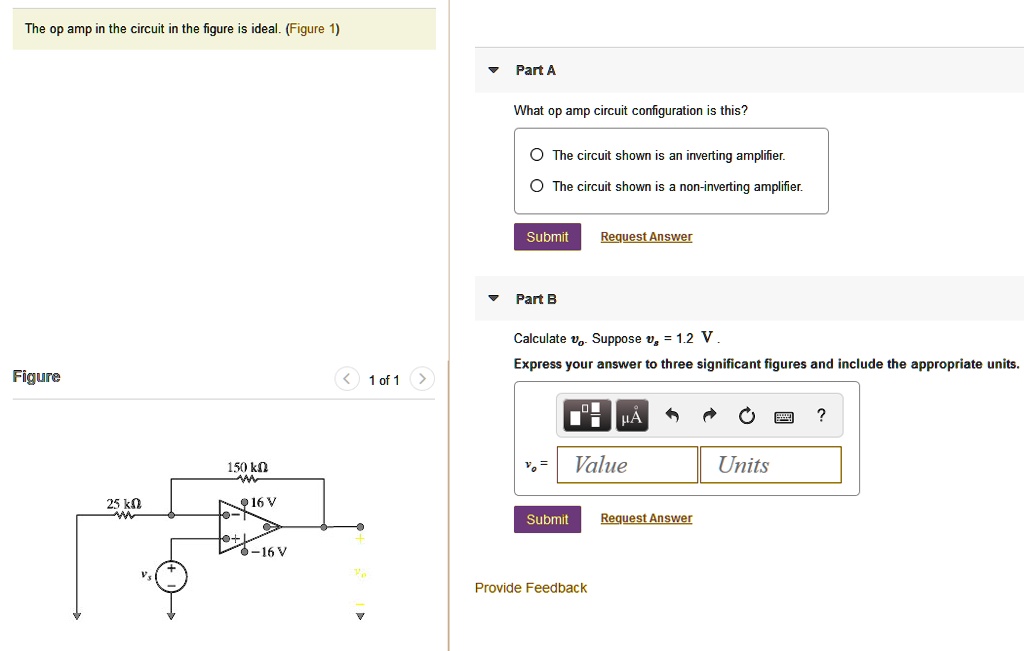Screen dimensions: 1024x651
Task: Collapse the Part A section
Action: click(492, 70)
